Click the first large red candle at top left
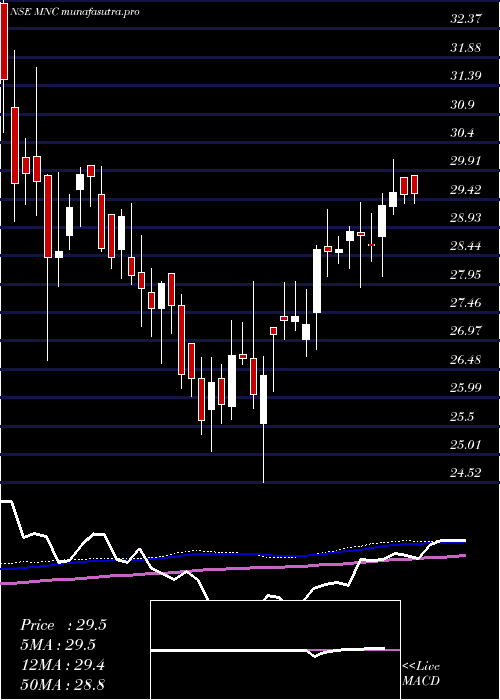The height and width of the screenshot is (700, 500). 4,42
